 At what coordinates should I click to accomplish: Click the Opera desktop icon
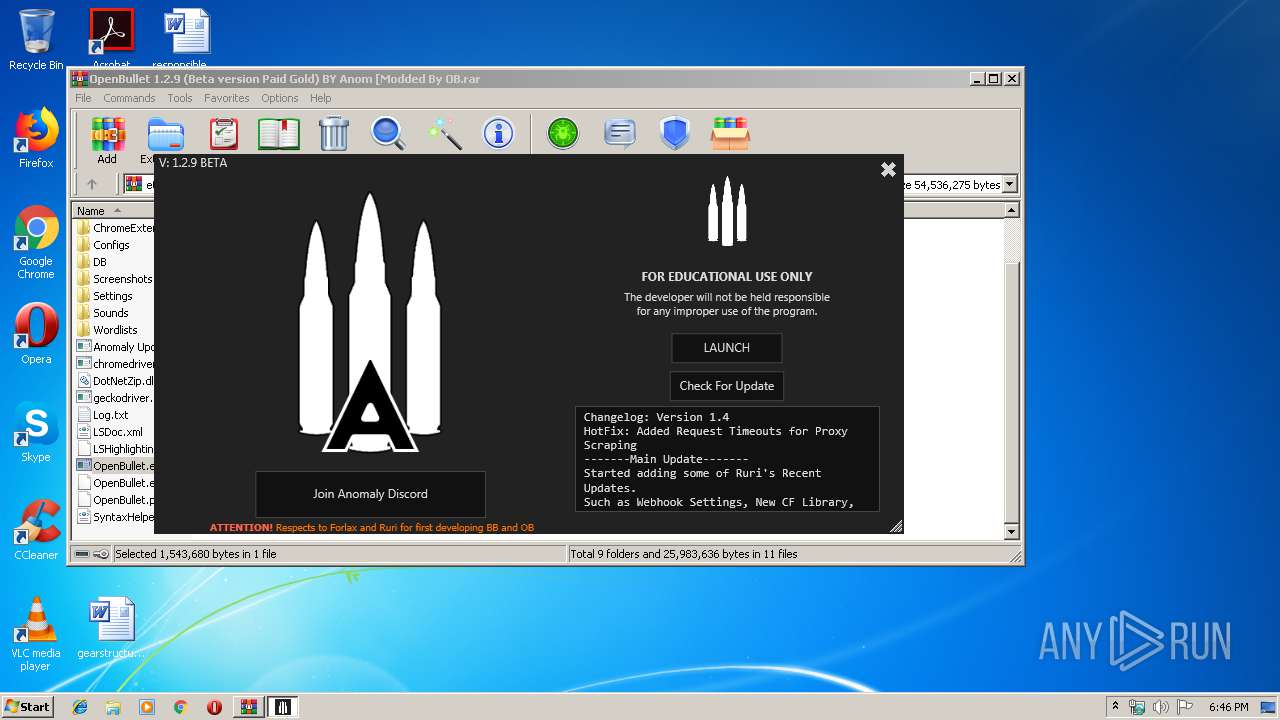(36, 334)
